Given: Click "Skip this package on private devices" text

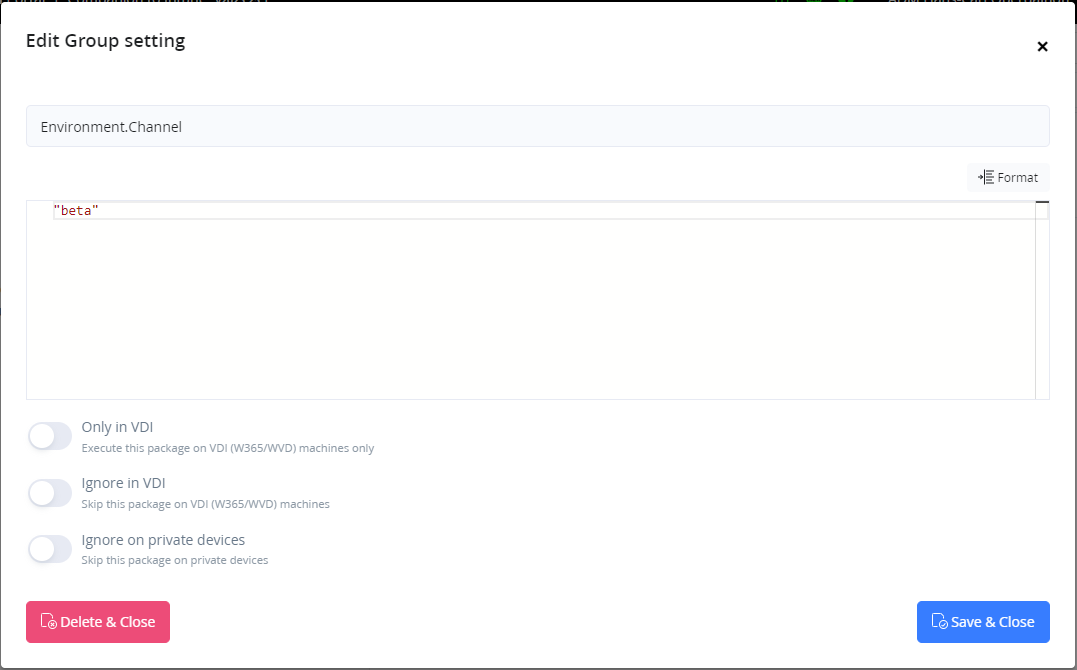Looking at the screenshot, I should click(x=174, y=560).
